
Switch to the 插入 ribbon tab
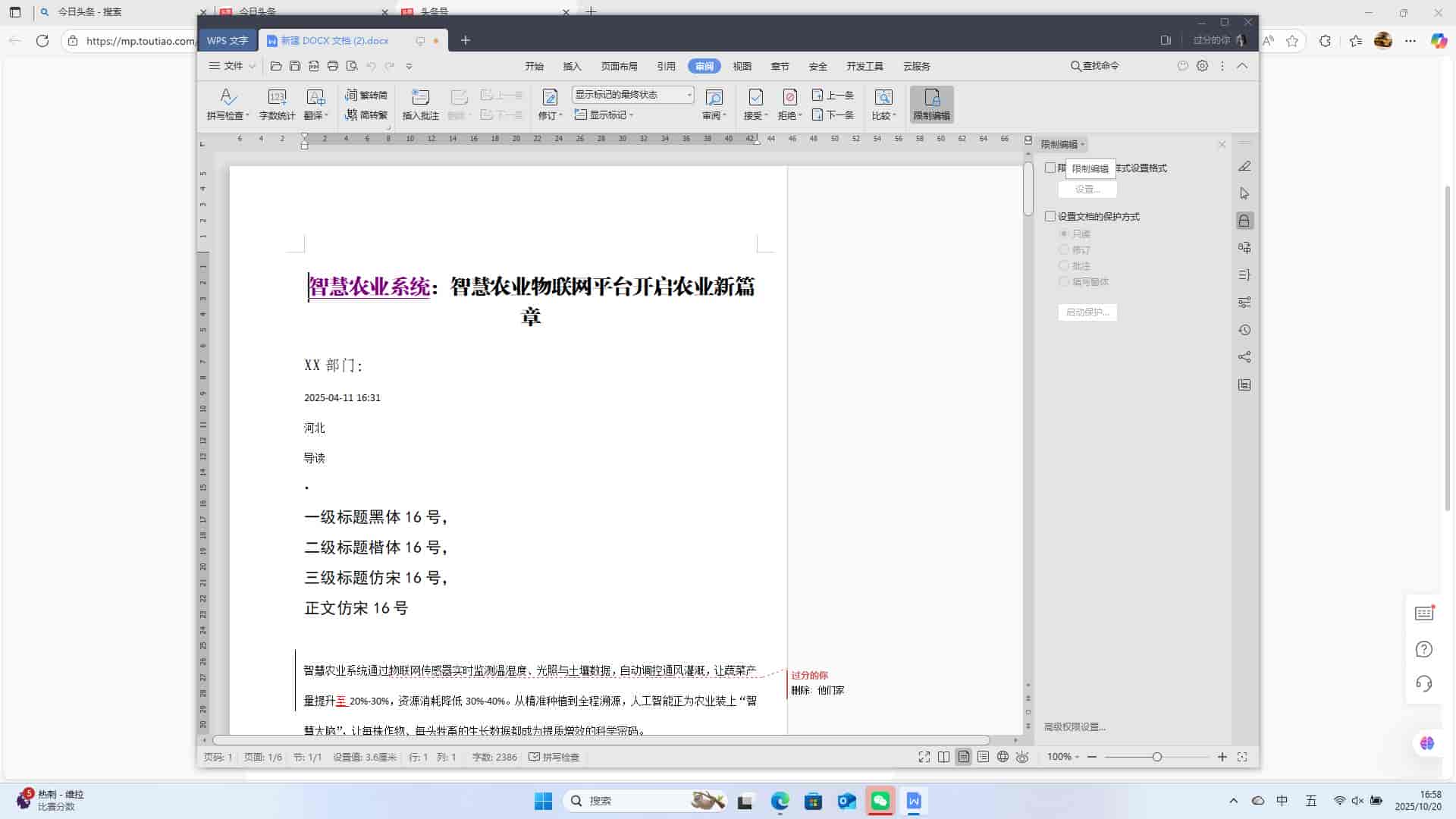[573, 66]
